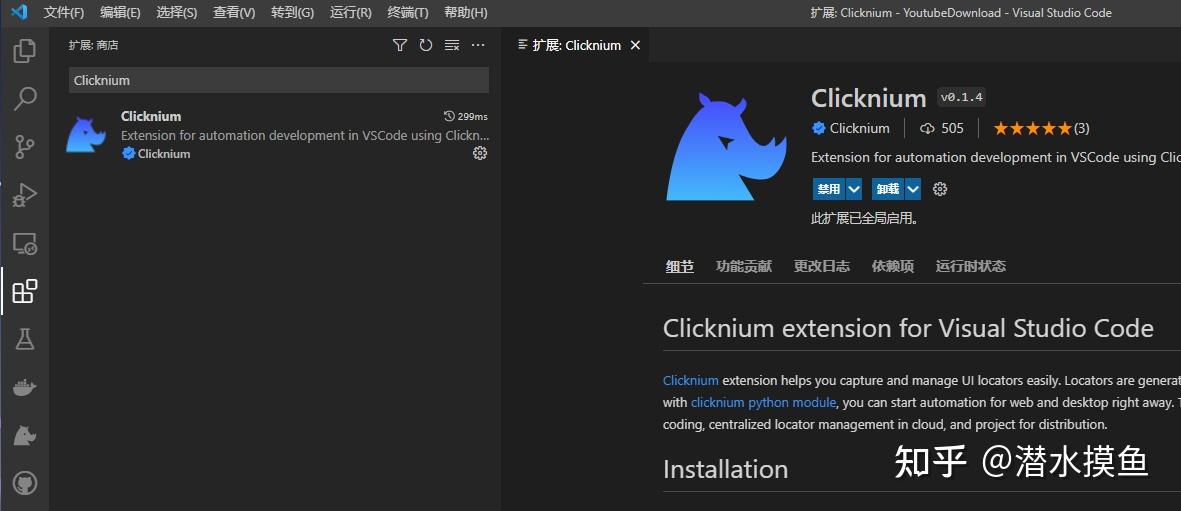
Task: Focus the extensions search field
Action: pos(279,81)
